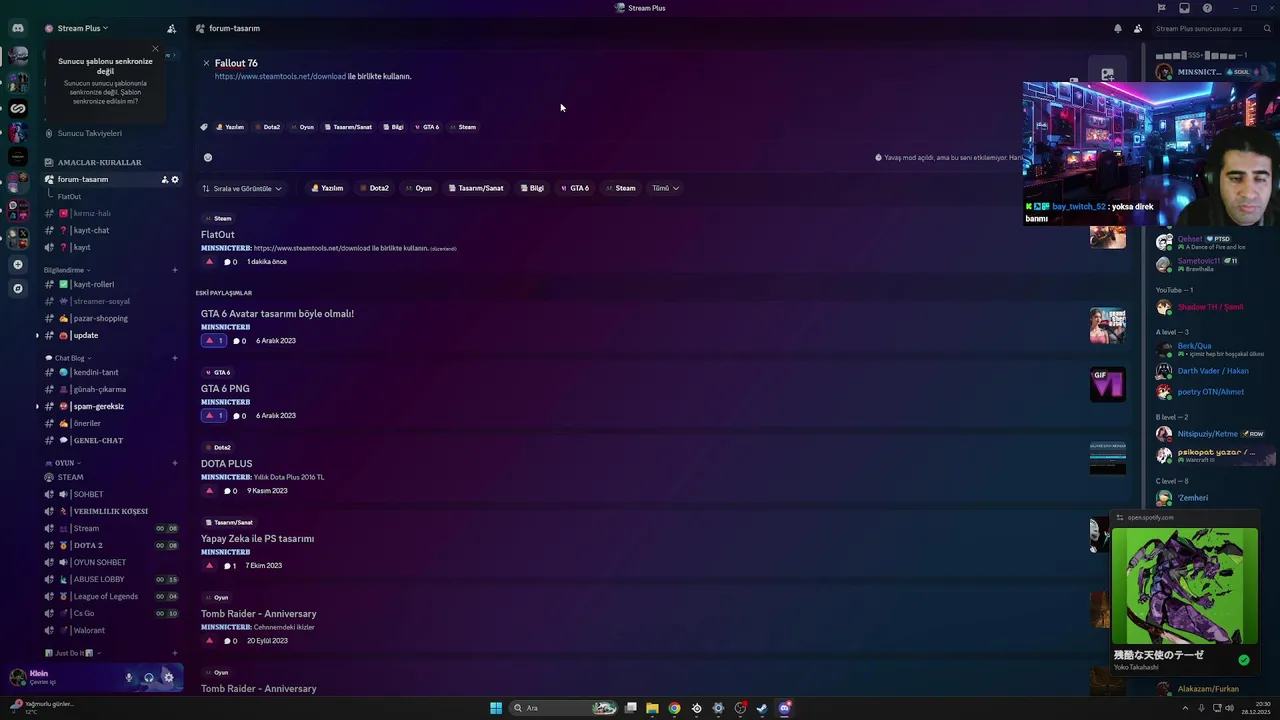Viewport: 1280px width, 720px height.
Task: Open the emoji picker in new post
Action: [x=208, y=157]
